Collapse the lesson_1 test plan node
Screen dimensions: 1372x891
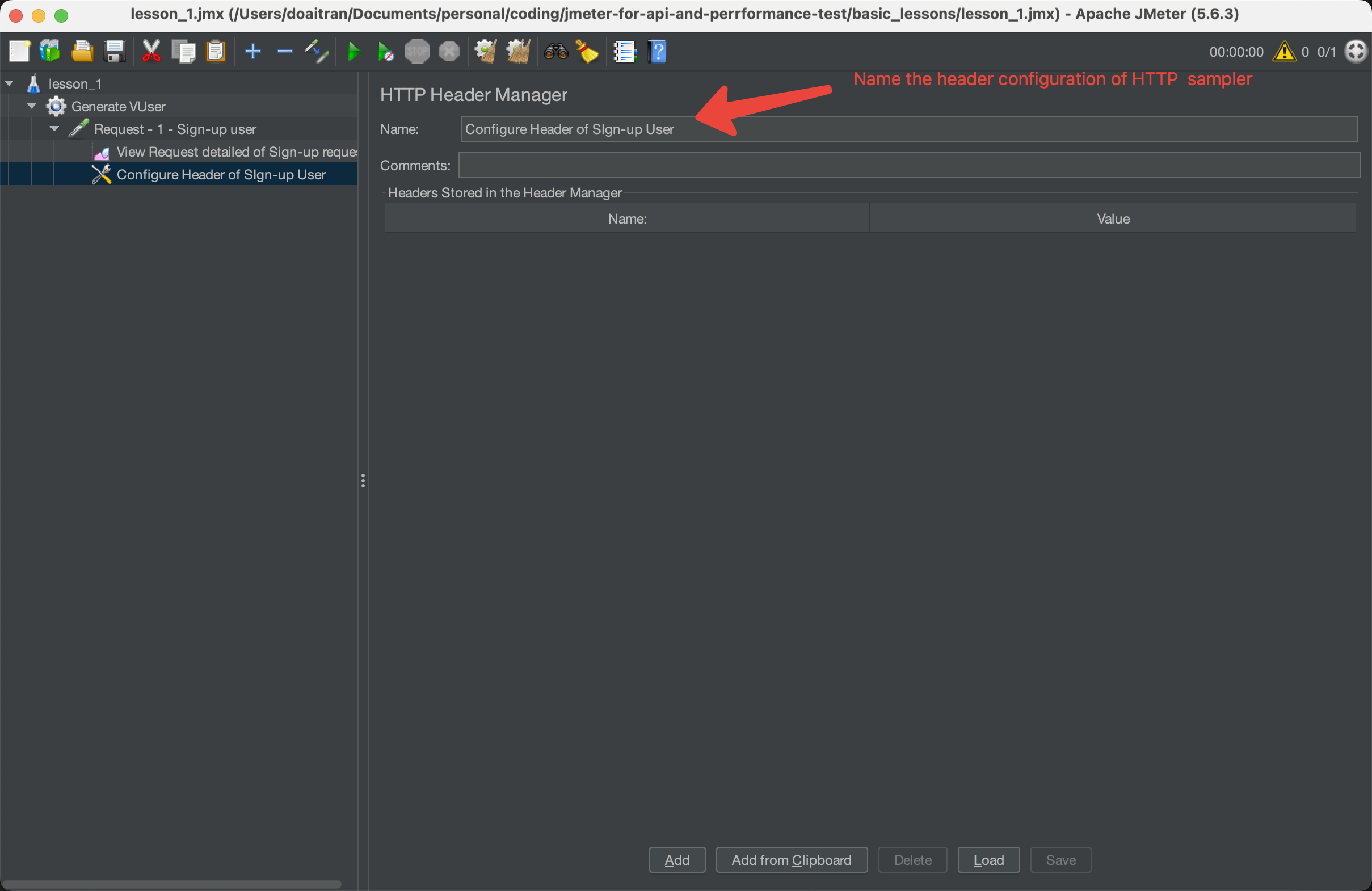coord(9,83)
